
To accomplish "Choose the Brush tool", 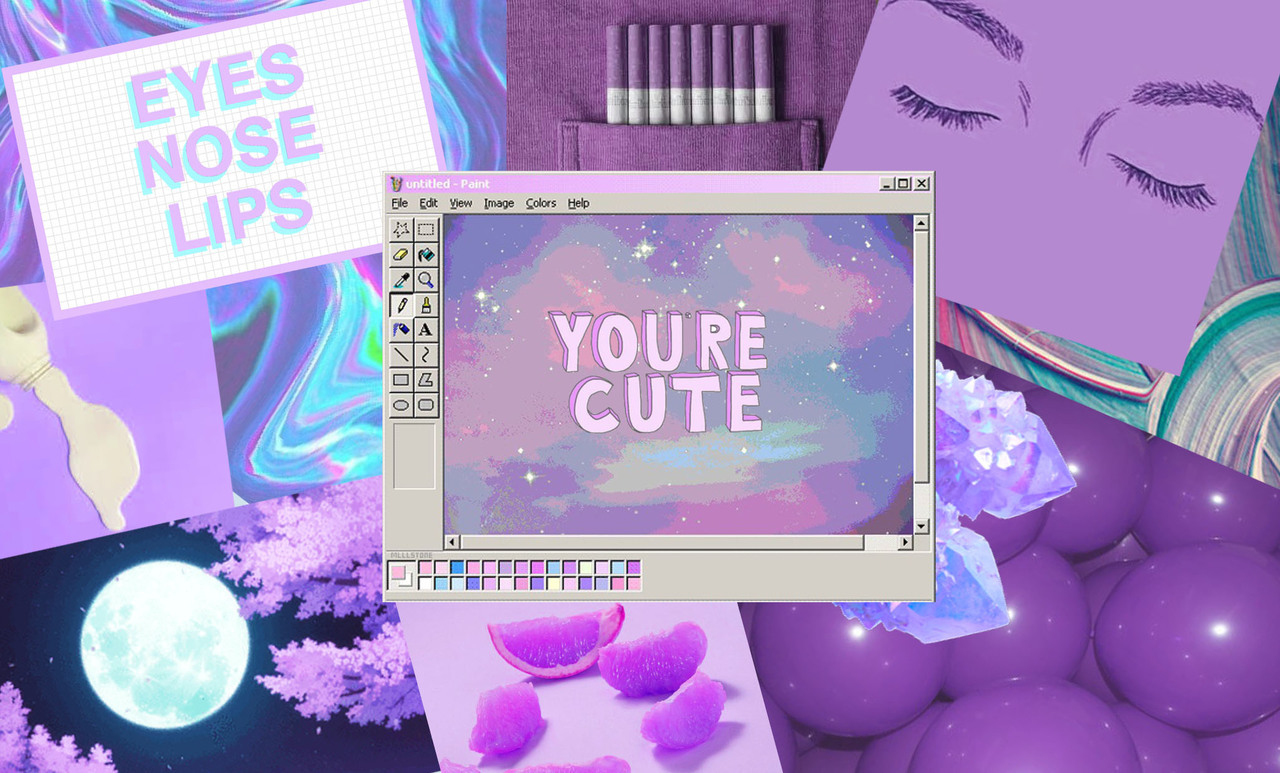I will tap(426, 304).
